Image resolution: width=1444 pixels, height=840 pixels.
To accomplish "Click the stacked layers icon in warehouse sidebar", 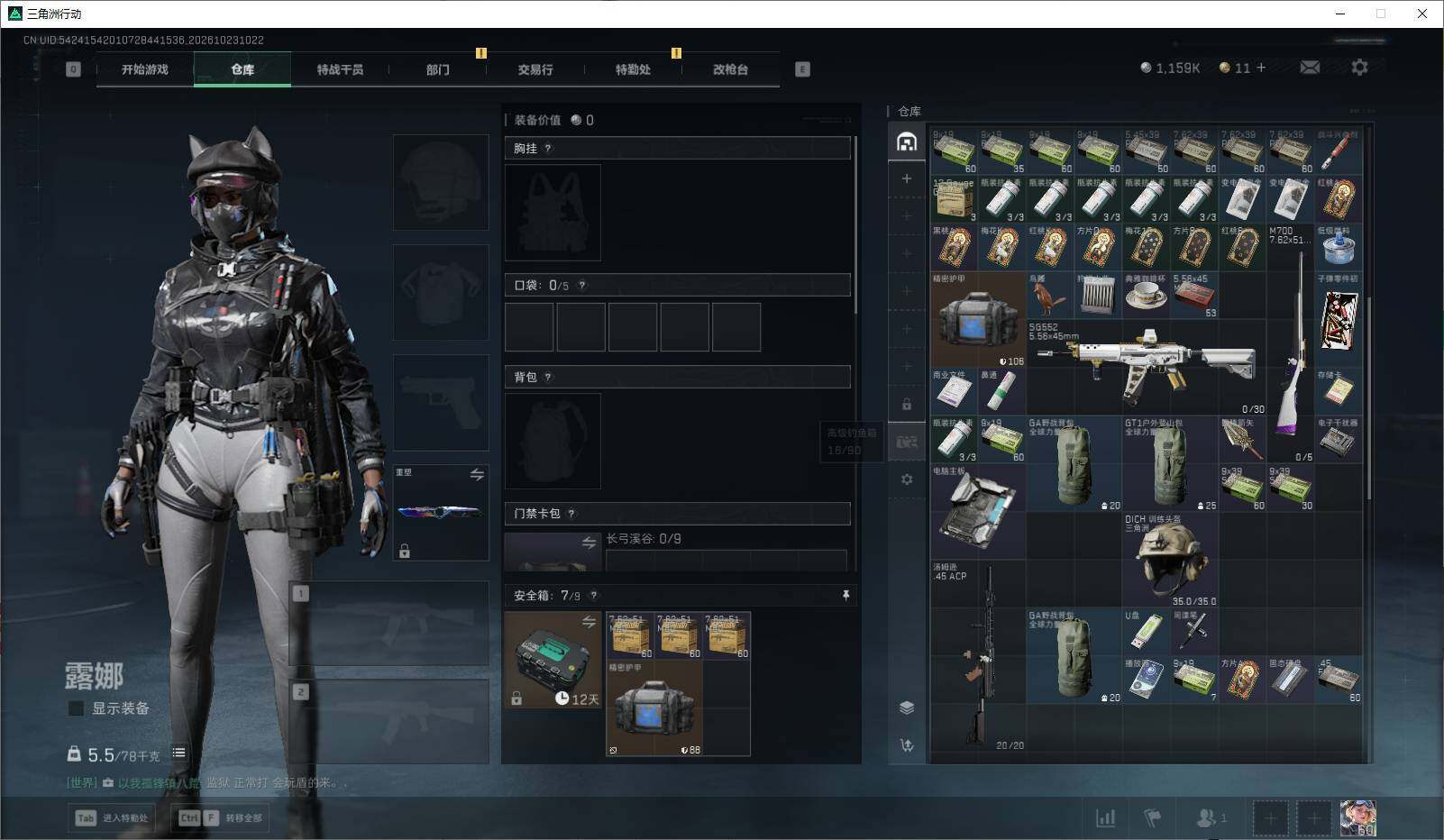I will point(907,708).
